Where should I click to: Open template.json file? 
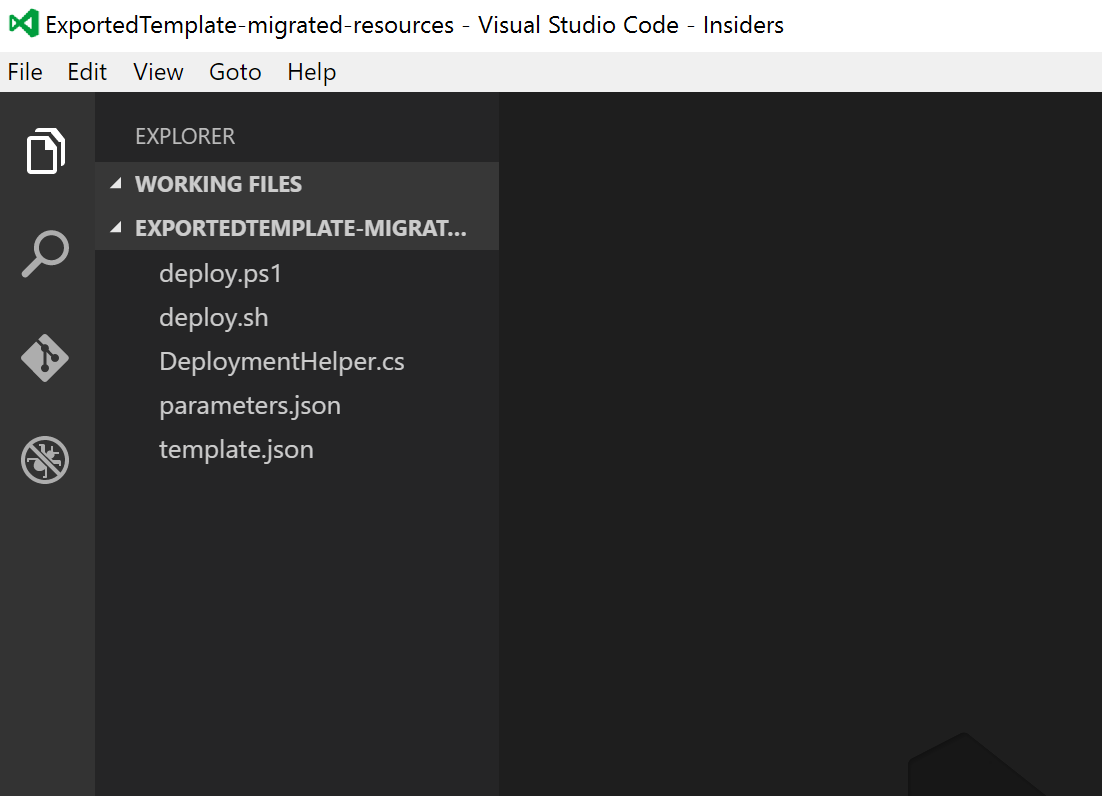(297, 450)
